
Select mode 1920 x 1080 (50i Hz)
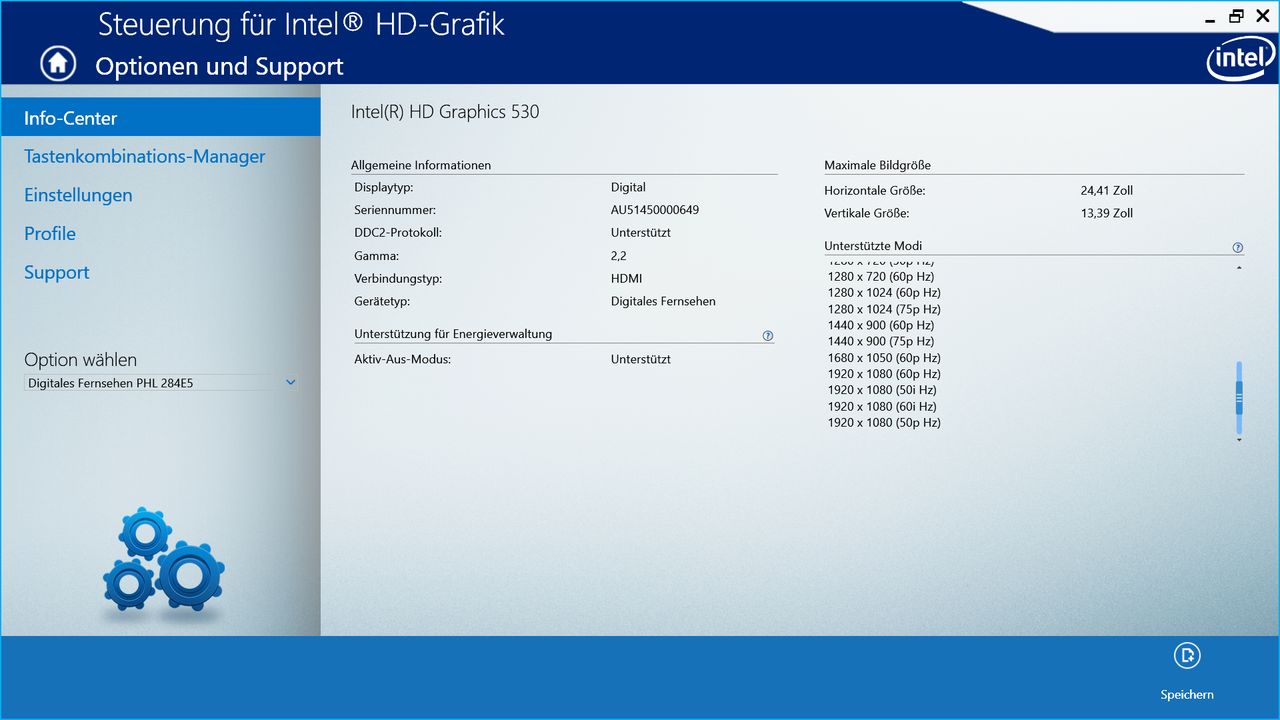(882, 390)
